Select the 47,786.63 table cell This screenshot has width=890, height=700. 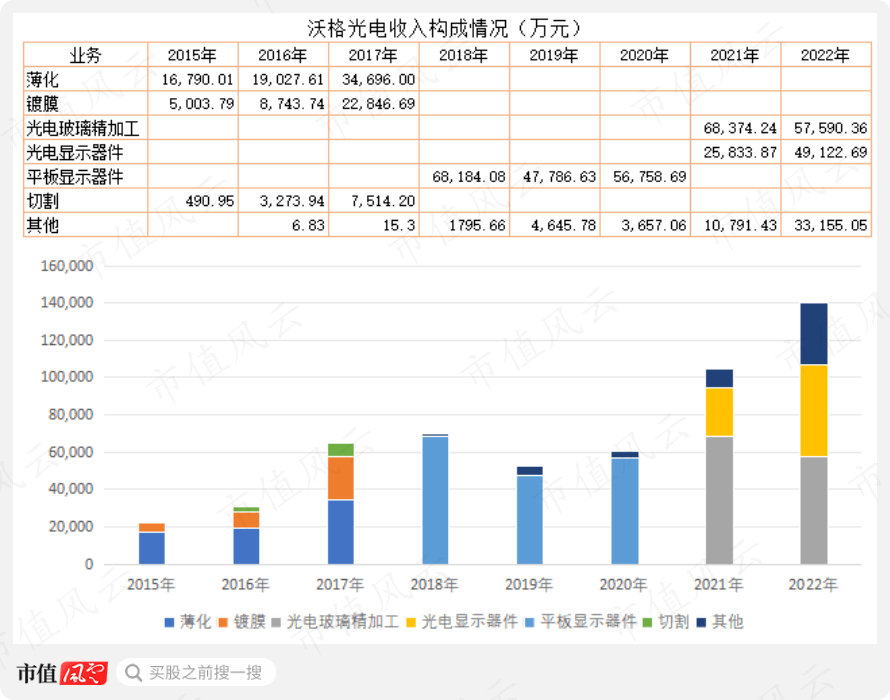pos(555,177)
